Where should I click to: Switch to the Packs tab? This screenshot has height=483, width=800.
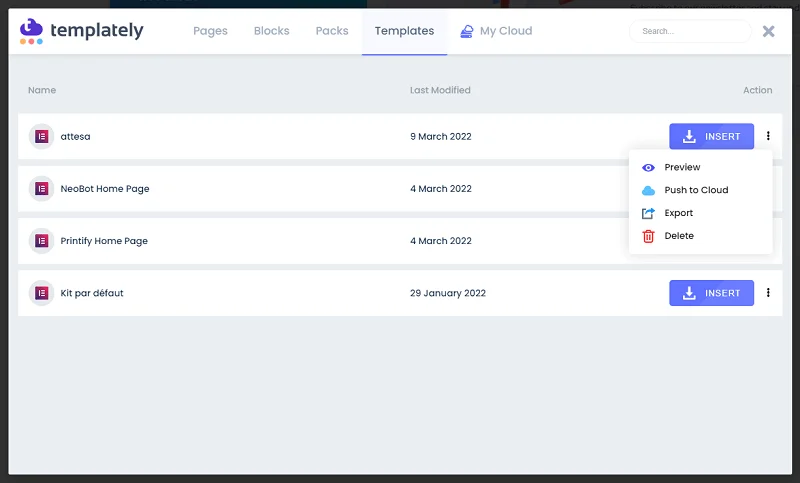[x=332, y=31]
